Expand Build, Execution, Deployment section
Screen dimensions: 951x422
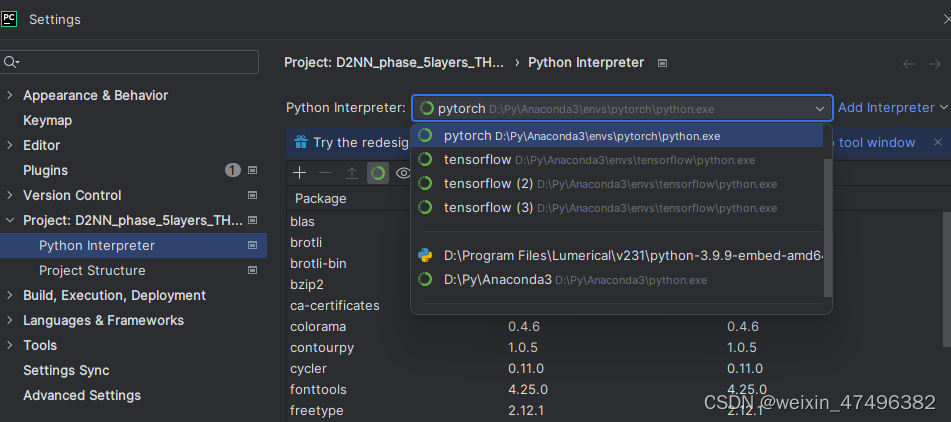[10, 295]
